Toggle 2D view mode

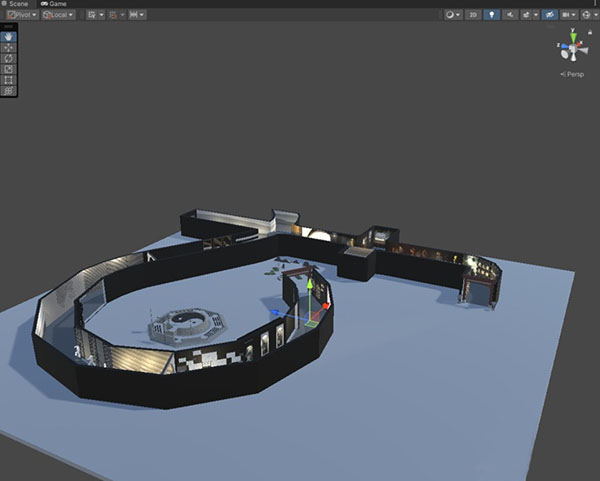[x=473, y=15]
